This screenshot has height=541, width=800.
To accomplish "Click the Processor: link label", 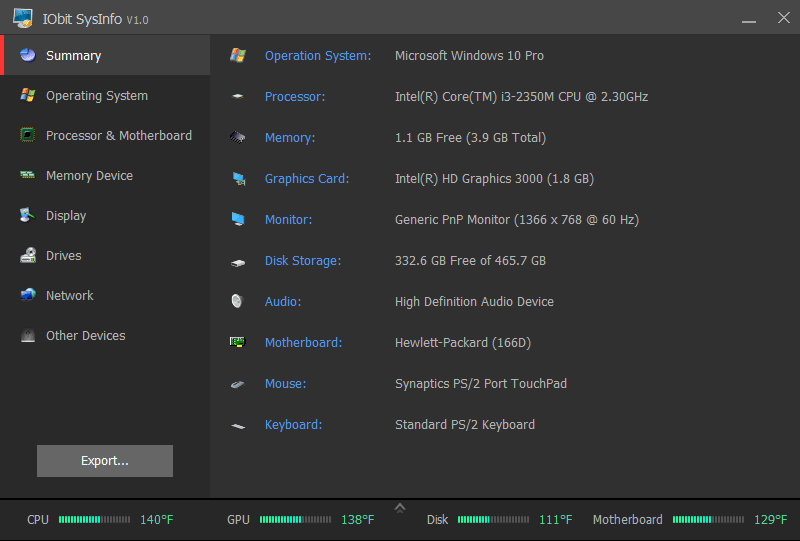I will (x=295, y=96).
